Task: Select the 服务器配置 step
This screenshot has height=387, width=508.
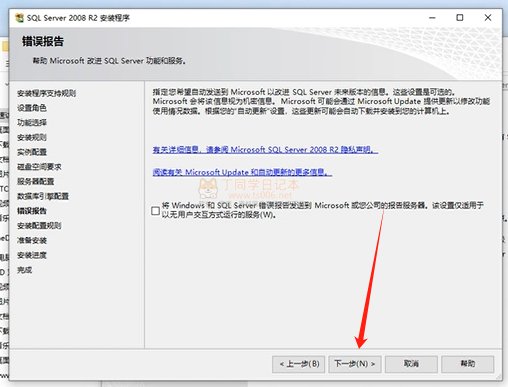Action: click(35, 181)
